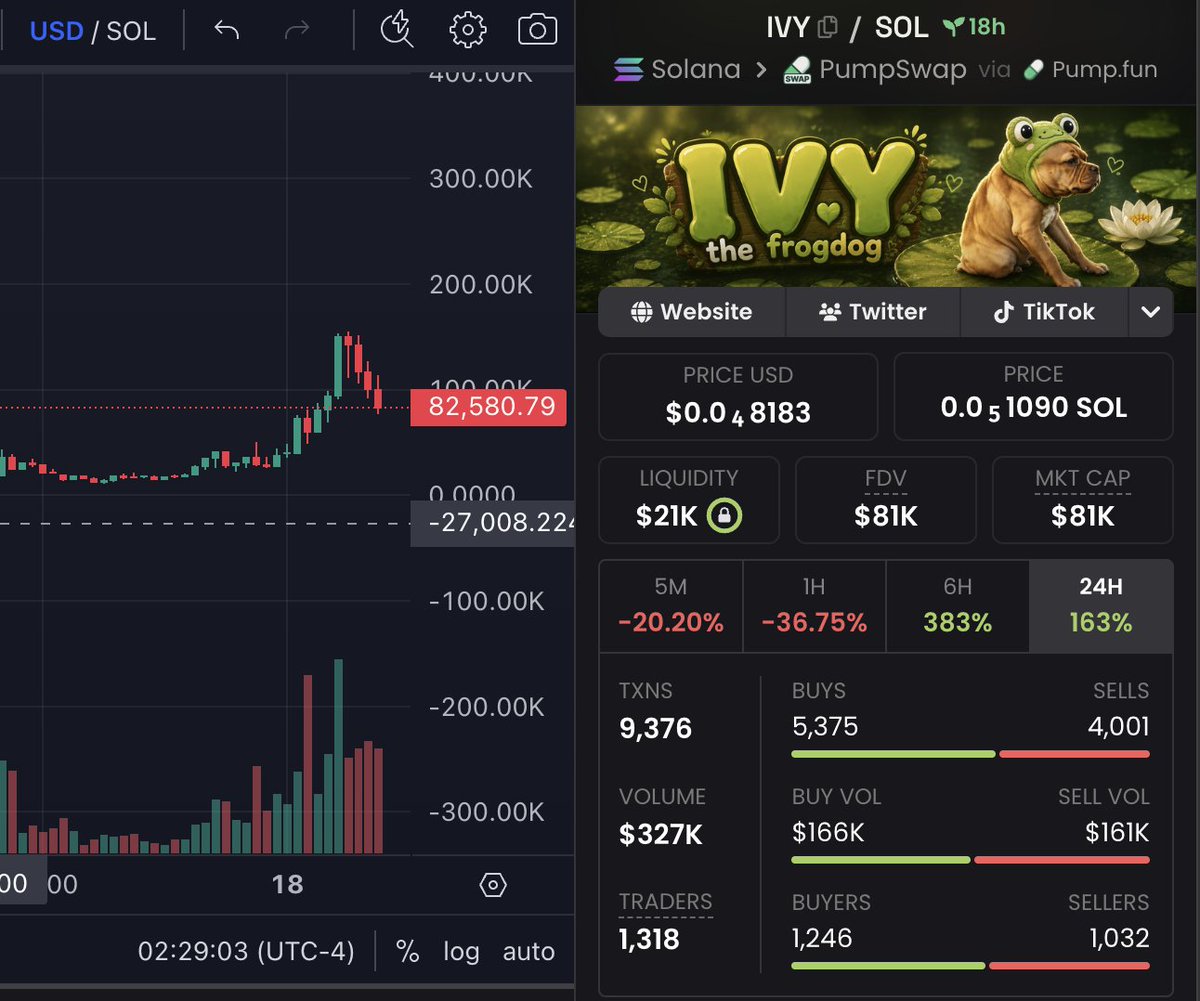Undo the last chart action
The height and width of the screenshot is (1001, 1200).
tap(227, 30)
